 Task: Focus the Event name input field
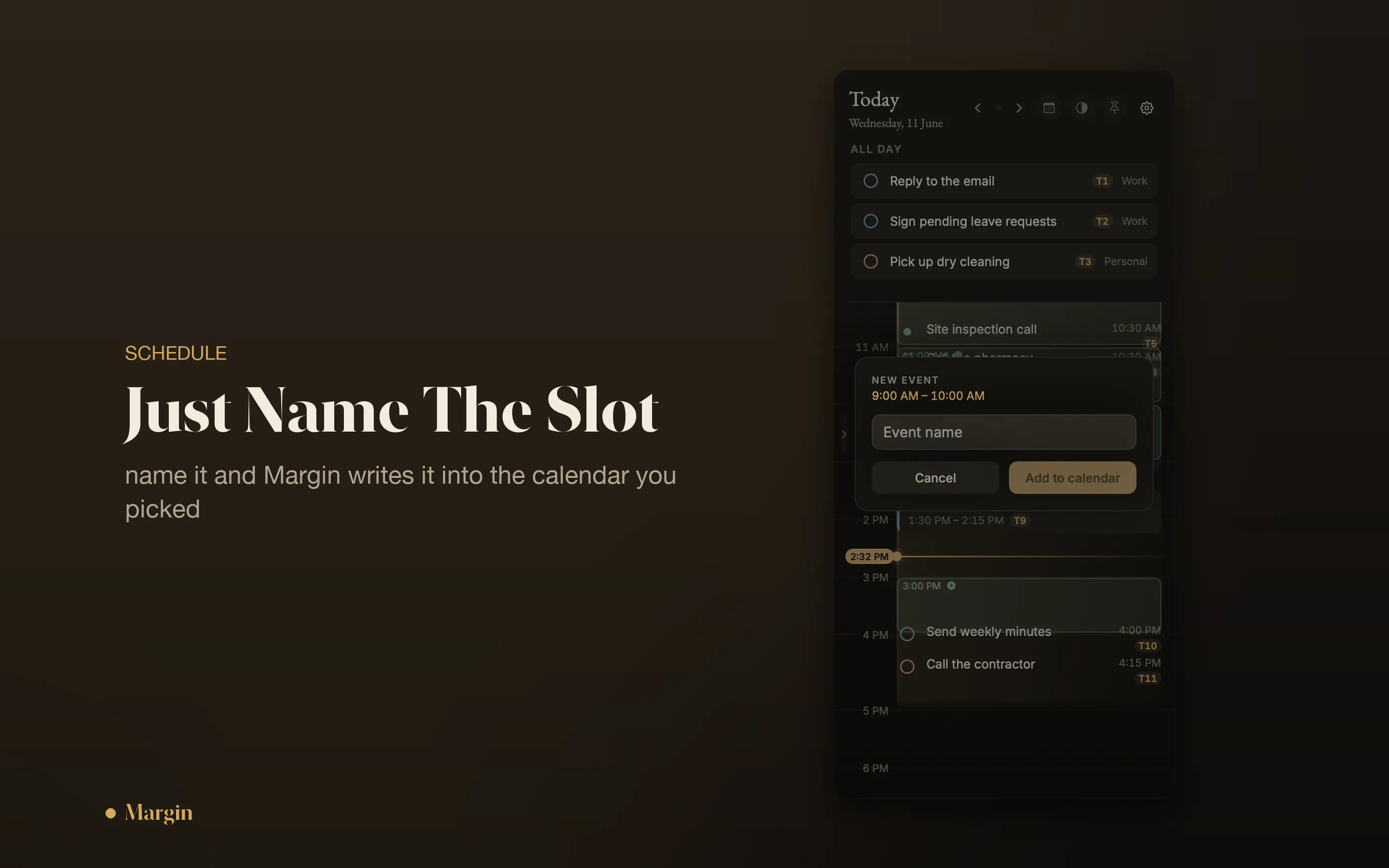pos(1003,432)
